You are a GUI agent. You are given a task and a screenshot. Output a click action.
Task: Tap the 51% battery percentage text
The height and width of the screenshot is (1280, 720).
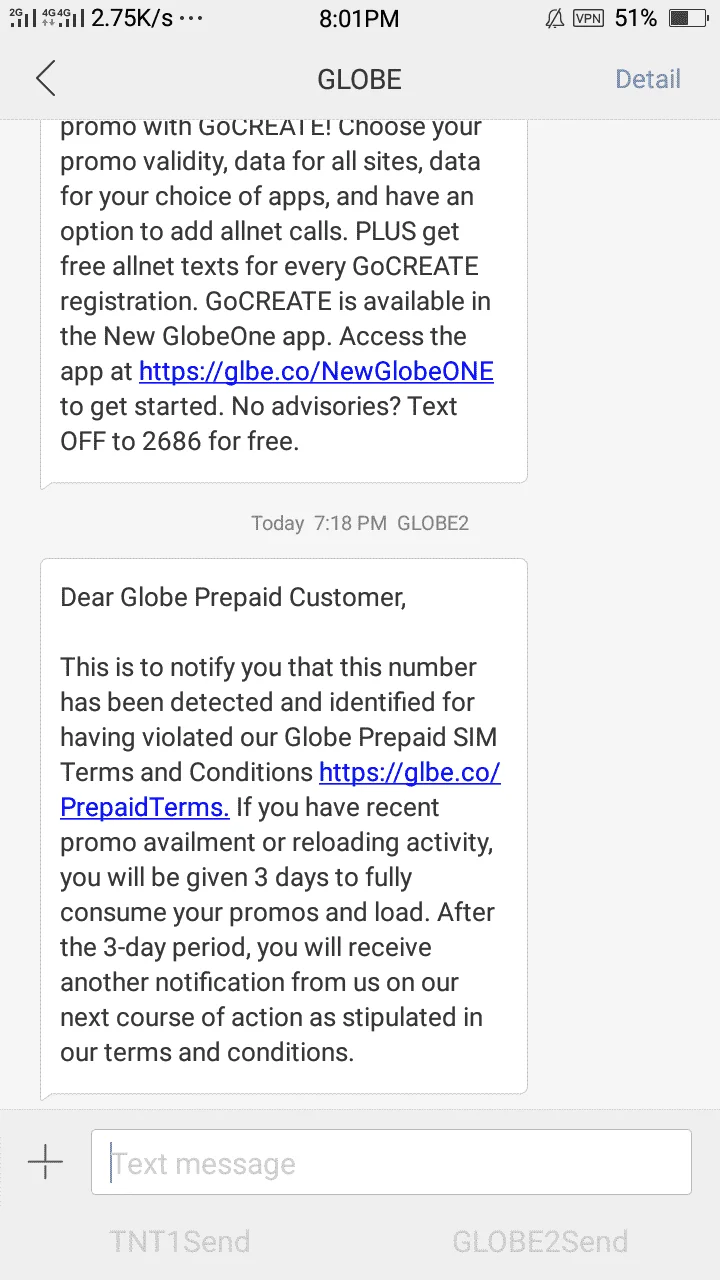(x=636, y=18)
